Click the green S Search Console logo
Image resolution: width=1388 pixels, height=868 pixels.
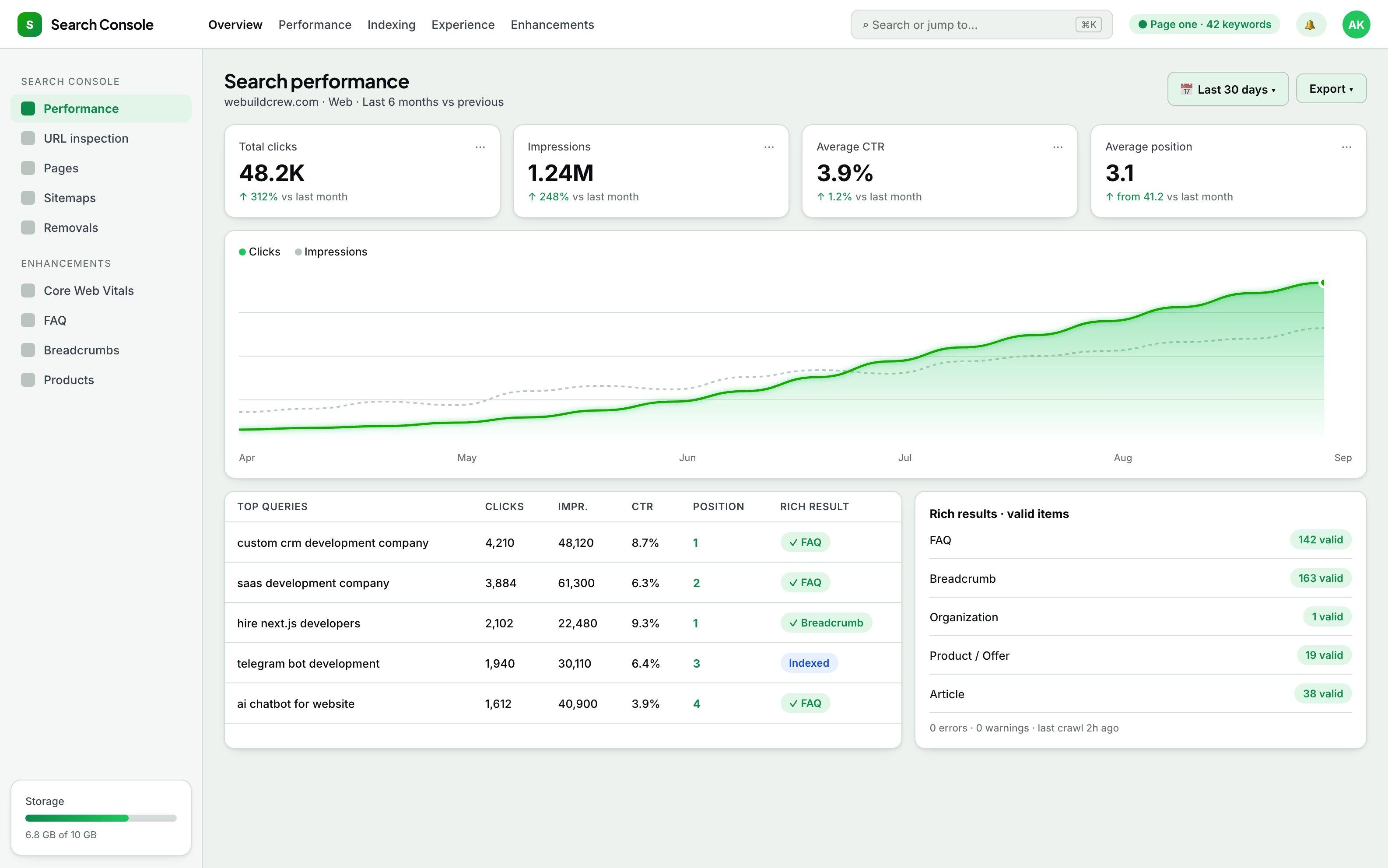(29, 24)
